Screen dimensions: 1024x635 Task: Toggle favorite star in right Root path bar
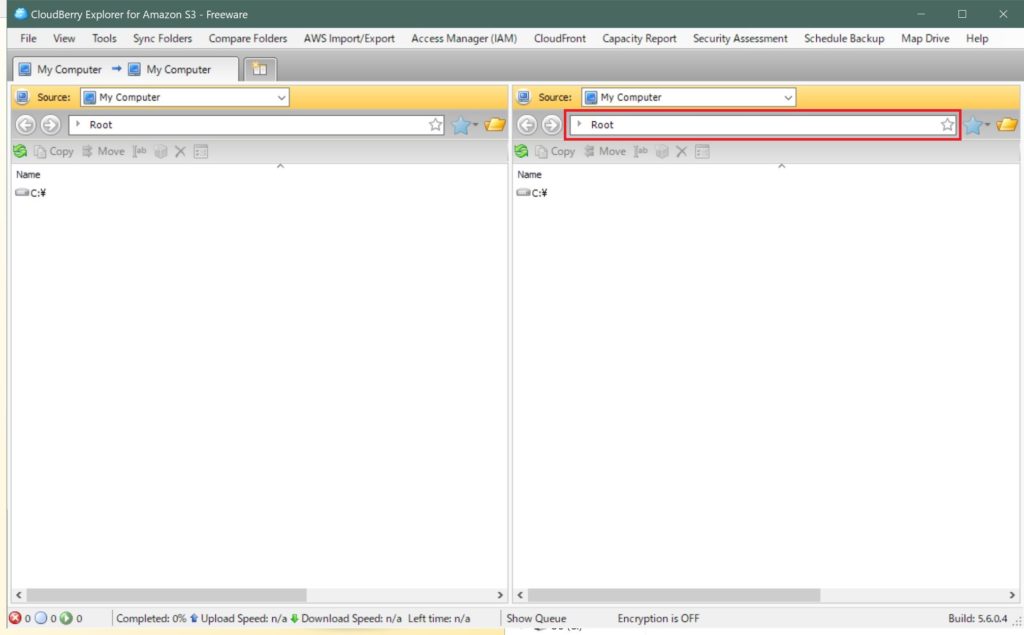[x=947, y=124]
